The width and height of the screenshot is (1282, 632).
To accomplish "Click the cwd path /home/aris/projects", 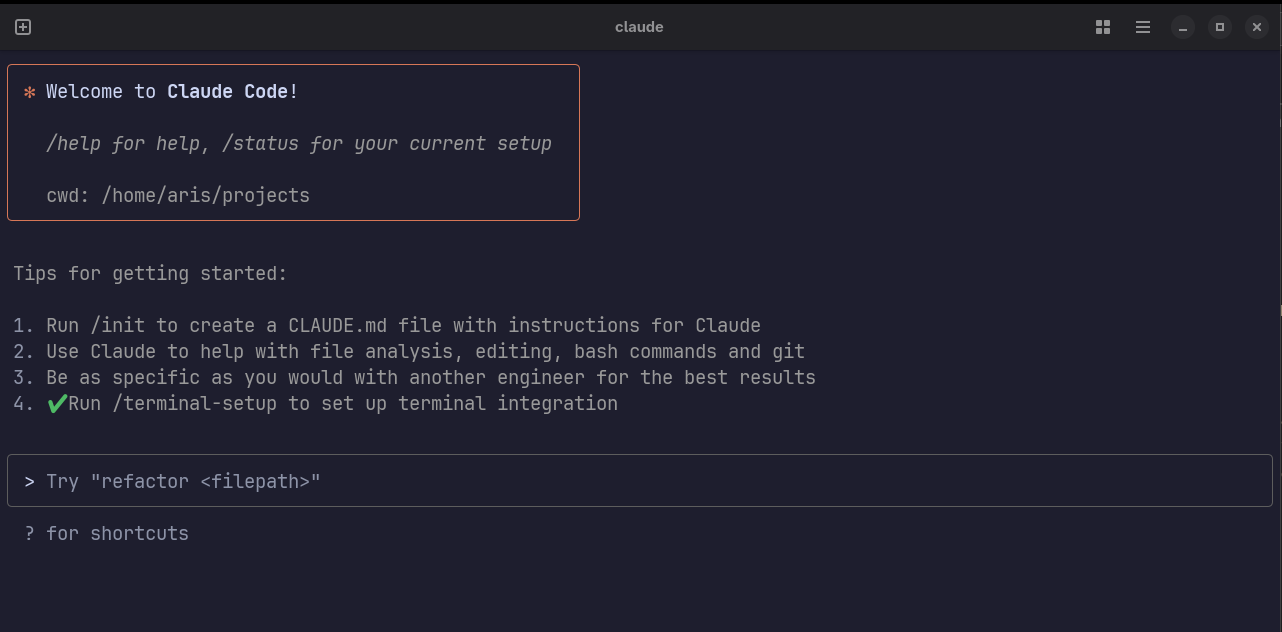I will (x=205, y=195).
